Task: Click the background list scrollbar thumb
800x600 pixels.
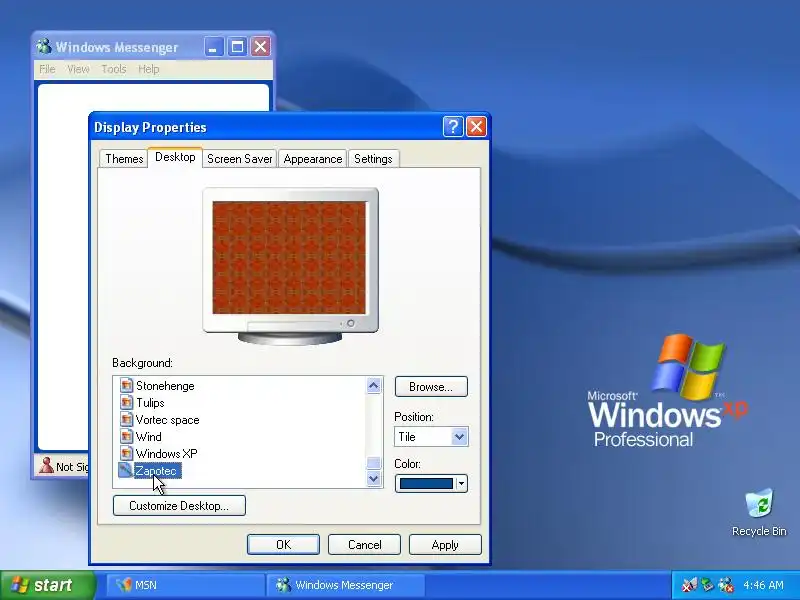Action: (373, 463)
